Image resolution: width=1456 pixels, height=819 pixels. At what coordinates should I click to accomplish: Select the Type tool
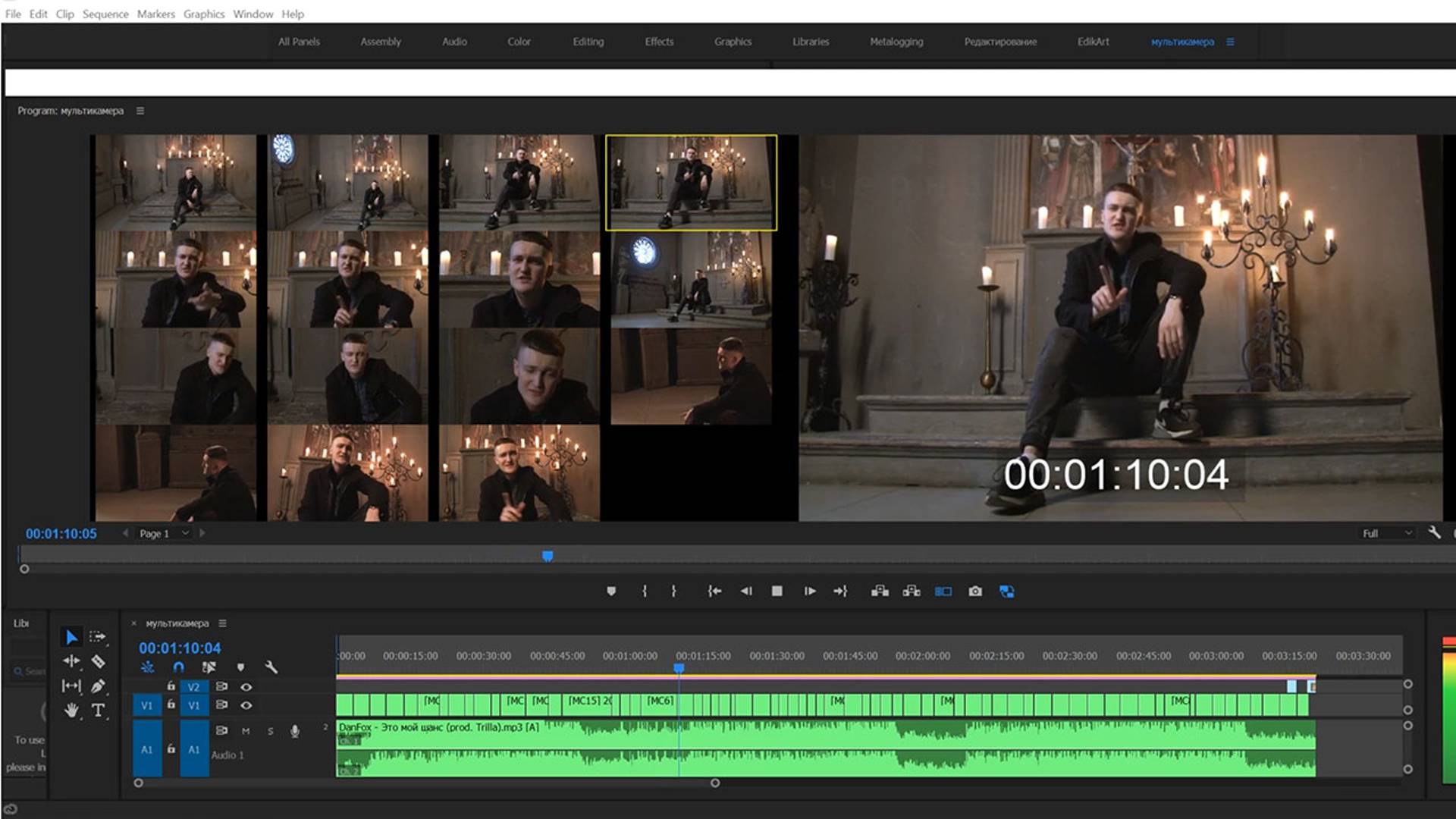click(x=98, y=711)
